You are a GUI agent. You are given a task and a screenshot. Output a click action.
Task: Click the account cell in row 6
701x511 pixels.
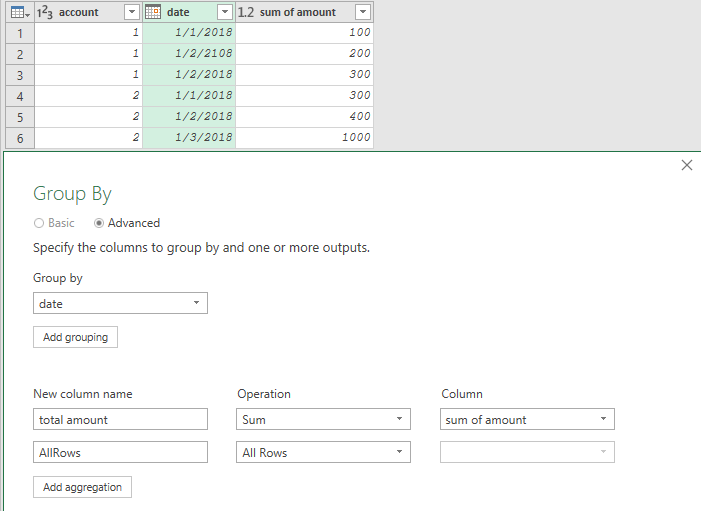pyautogui.click(x=89, y=138)
